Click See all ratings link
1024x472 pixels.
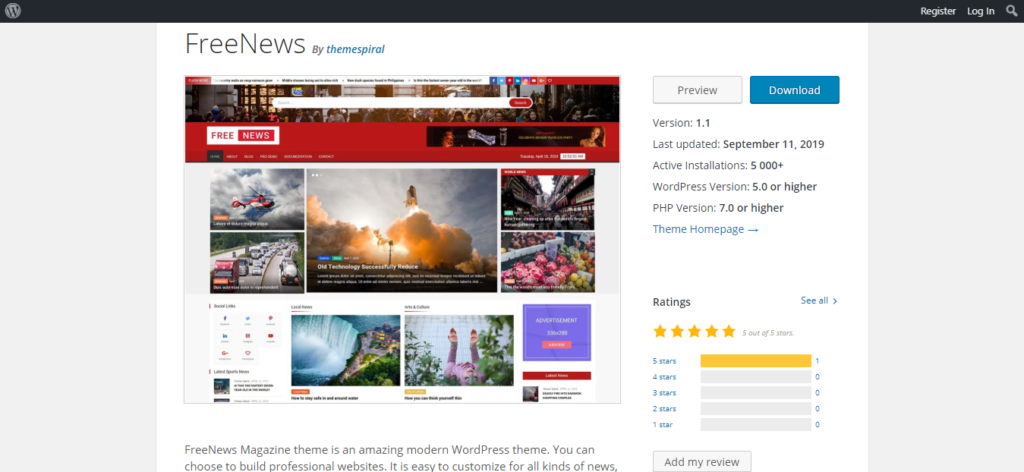(819, 300)
